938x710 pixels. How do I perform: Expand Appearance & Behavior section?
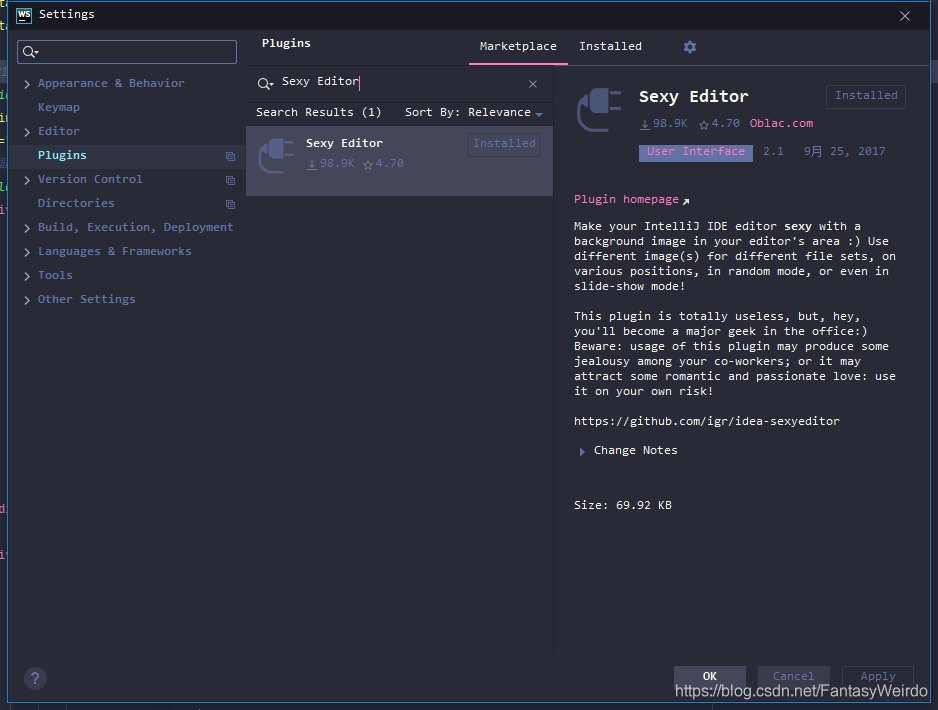(27, 84)
